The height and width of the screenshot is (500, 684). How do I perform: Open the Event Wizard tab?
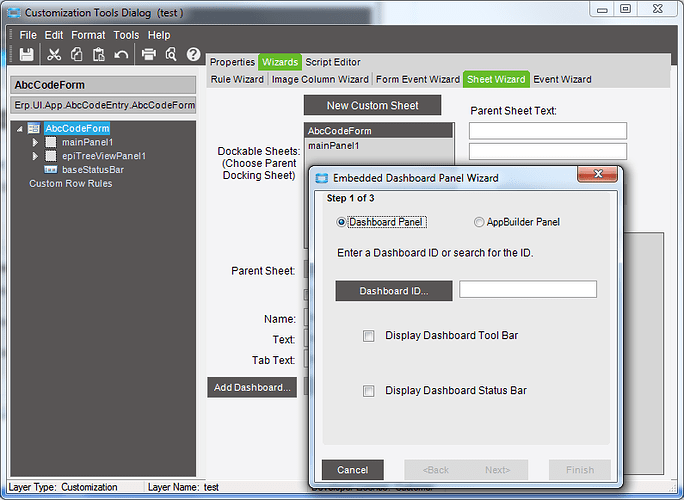(x=562, y=79)
